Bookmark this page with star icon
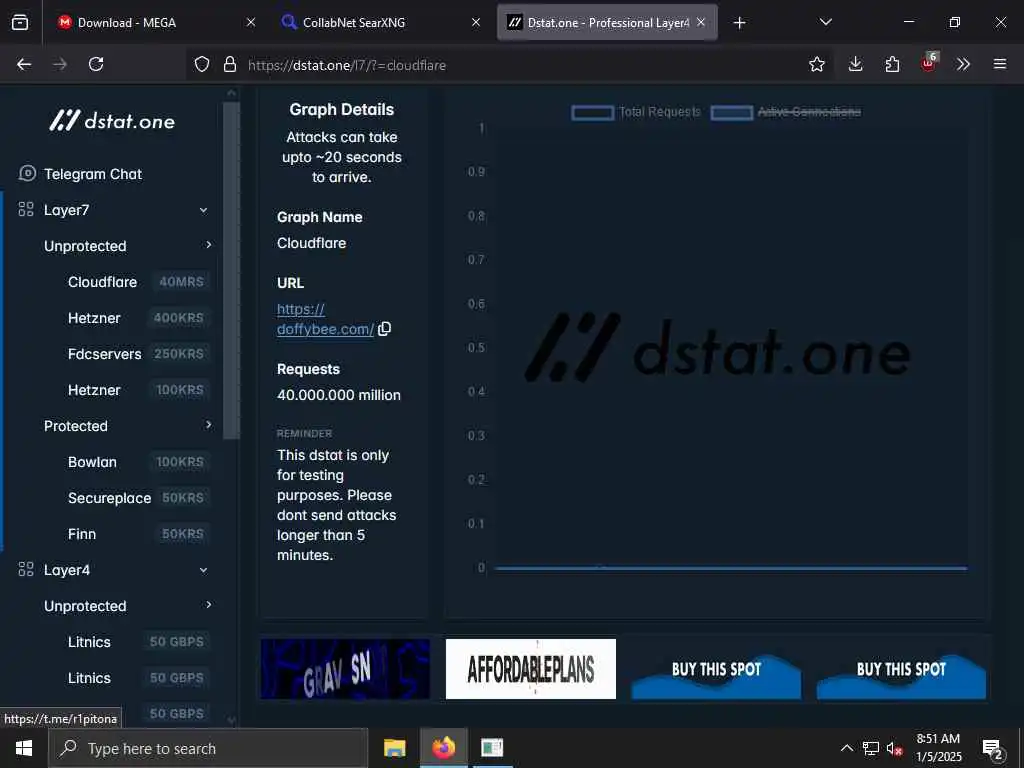 tap(816, 64)
